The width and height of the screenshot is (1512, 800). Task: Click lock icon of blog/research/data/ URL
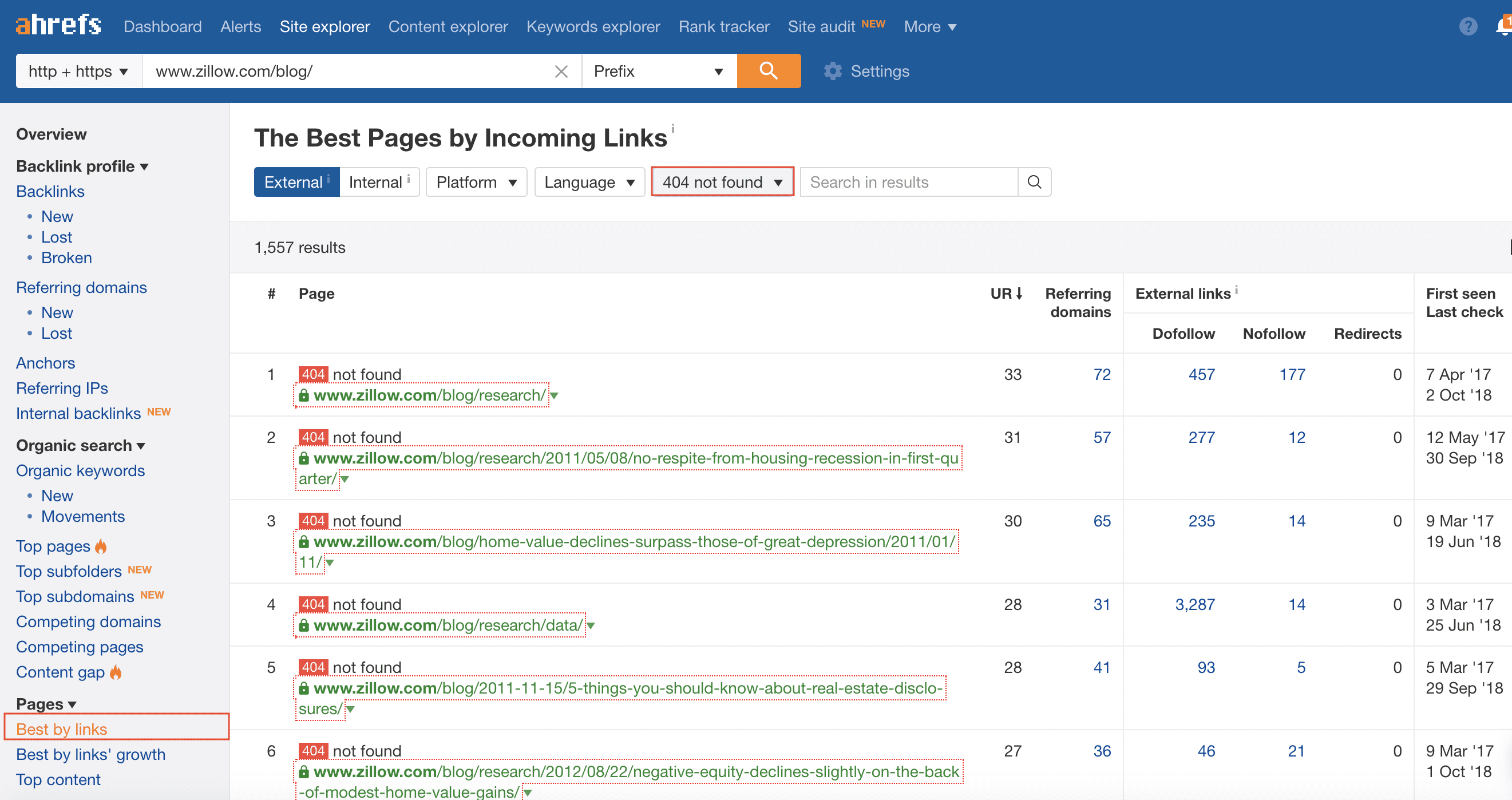303,625
